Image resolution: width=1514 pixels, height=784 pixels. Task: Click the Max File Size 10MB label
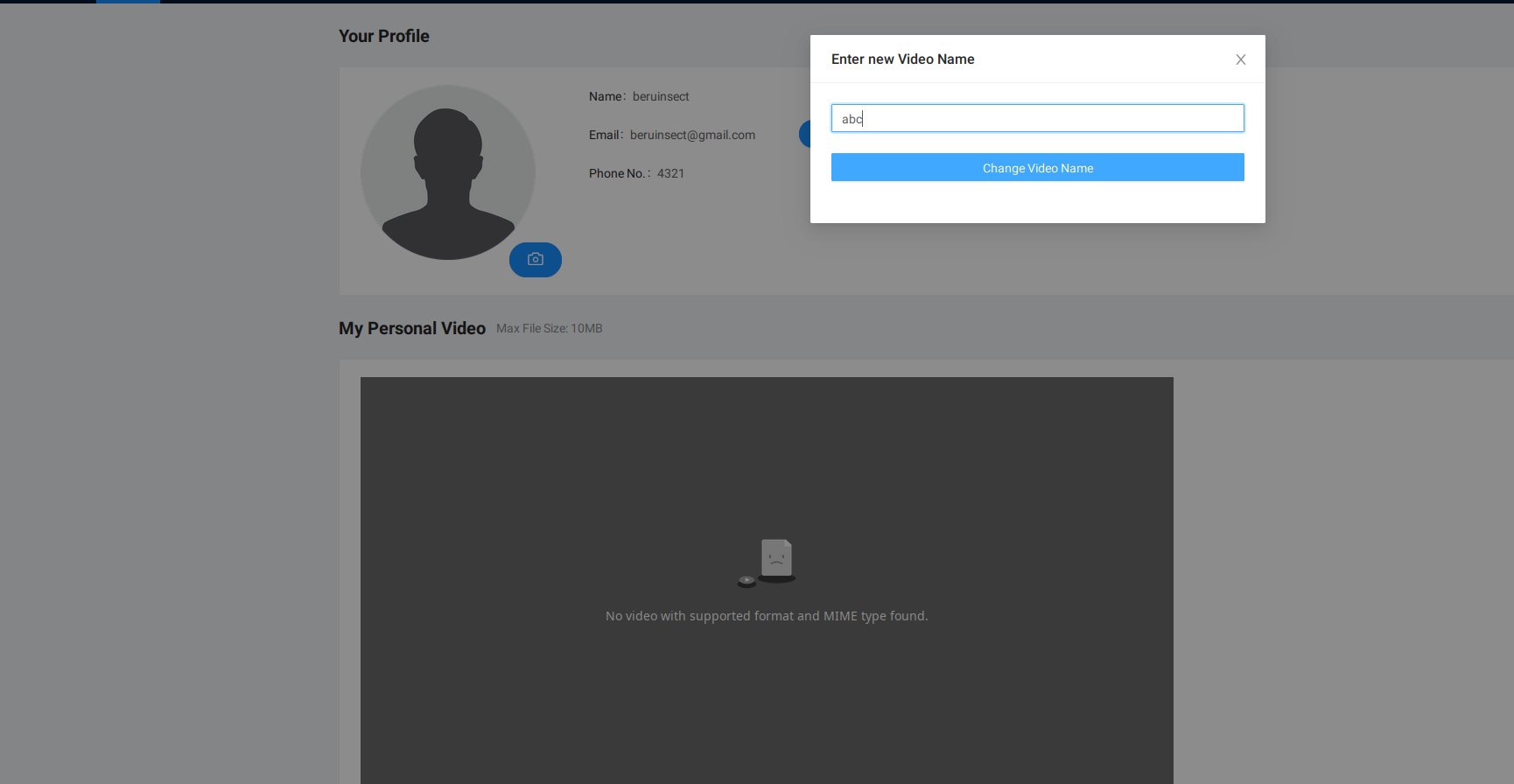(549, 328)
